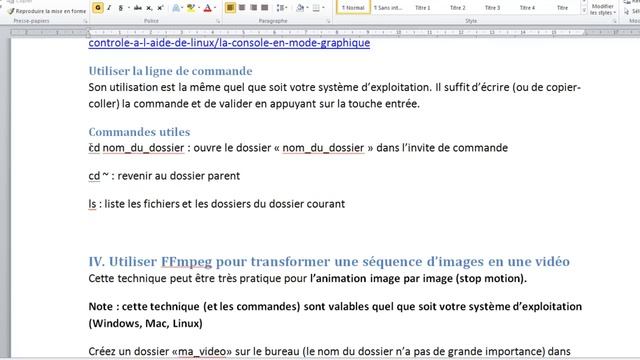
Task: Open the la-console-en-mode-graphique hyperlink
Action: point(229,43)
